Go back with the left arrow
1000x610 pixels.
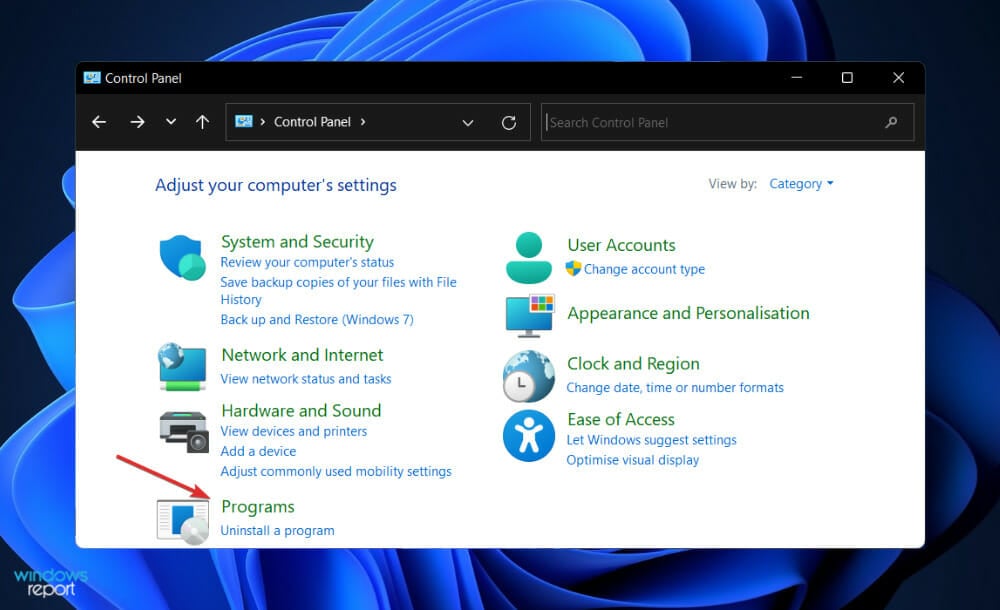99,122
